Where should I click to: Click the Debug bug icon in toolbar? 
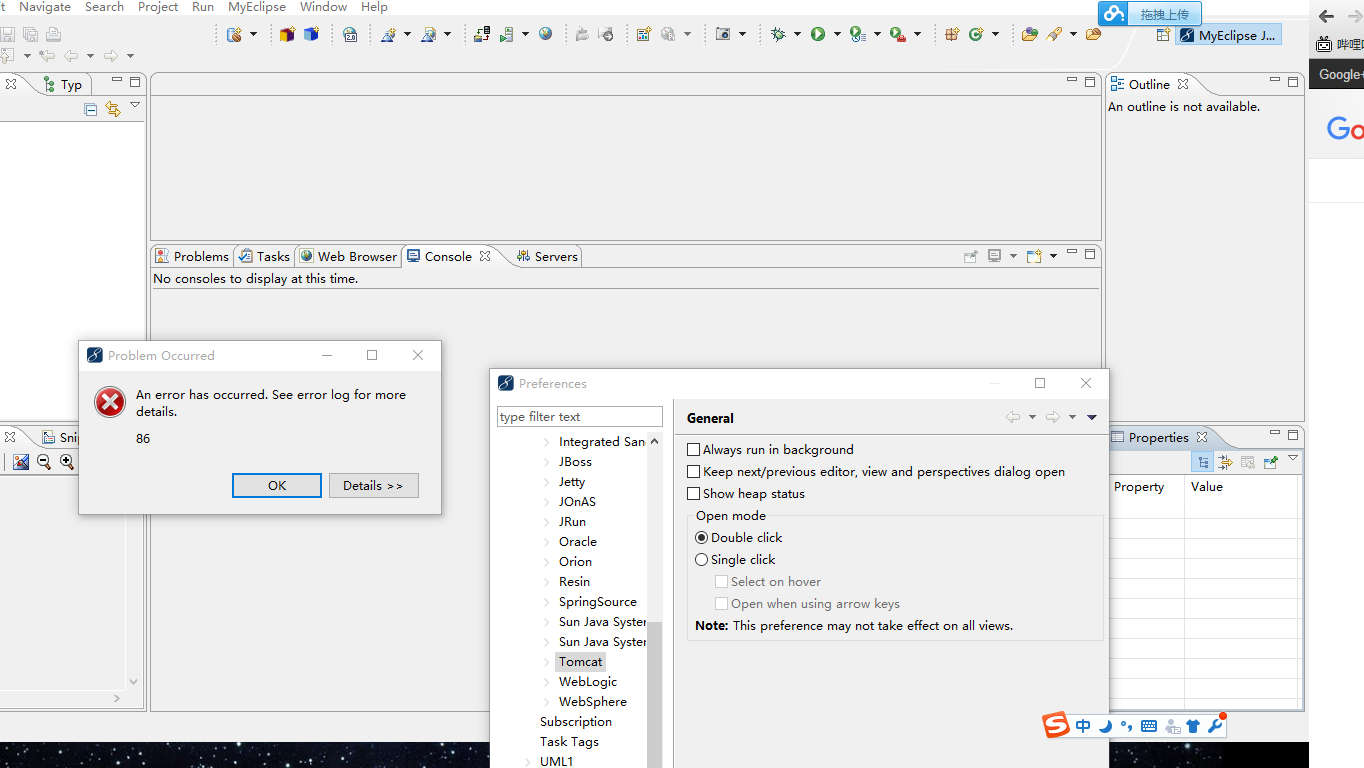coord(778,34)
